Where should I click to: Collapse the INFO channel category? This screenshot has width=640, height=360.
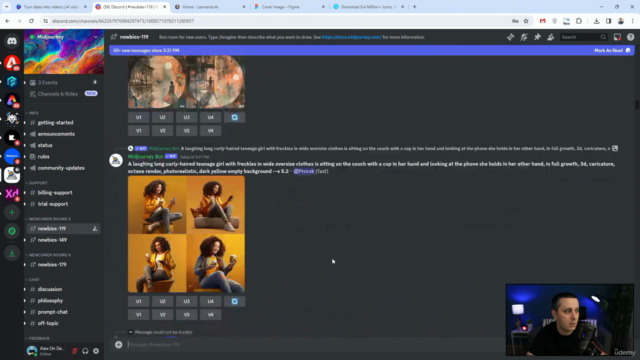[x=32, y=113]
